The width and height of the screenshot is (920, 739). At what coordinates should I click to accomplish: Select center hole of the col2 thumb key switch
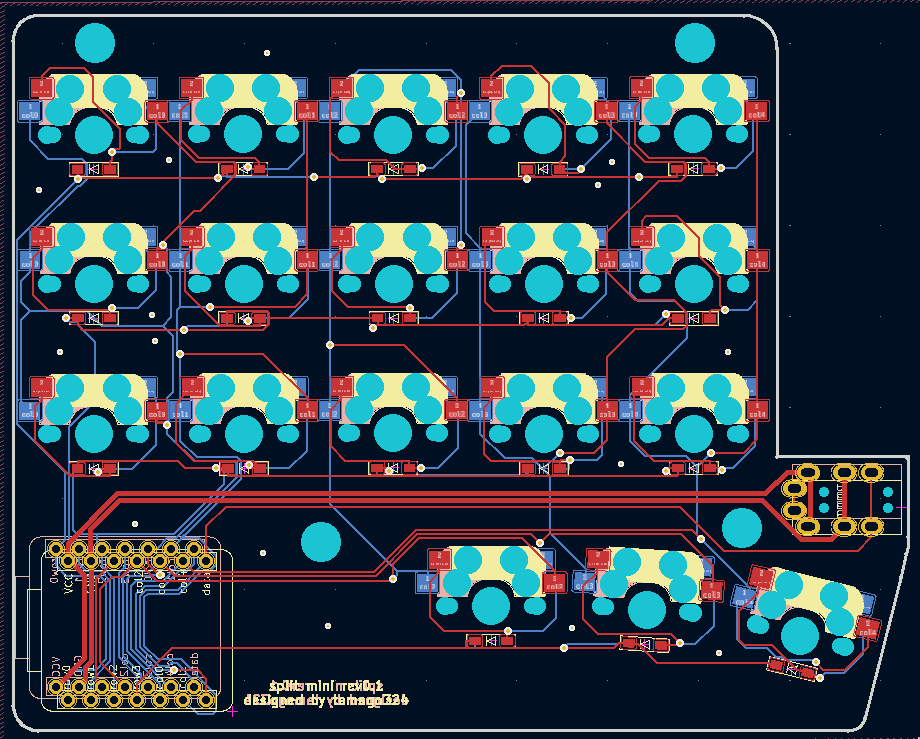click(491, 606)
